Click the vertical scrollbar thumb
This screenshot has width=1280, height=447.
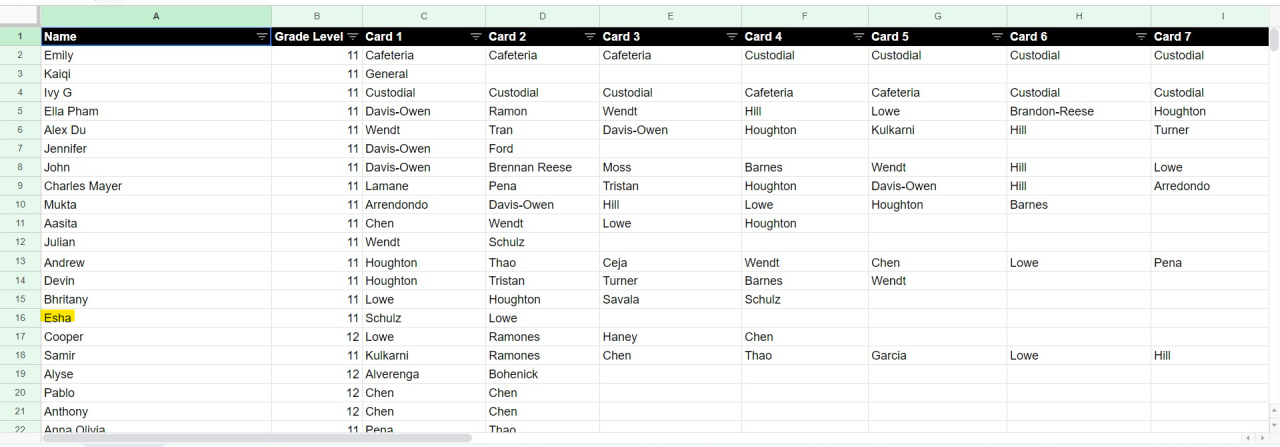1274,40
